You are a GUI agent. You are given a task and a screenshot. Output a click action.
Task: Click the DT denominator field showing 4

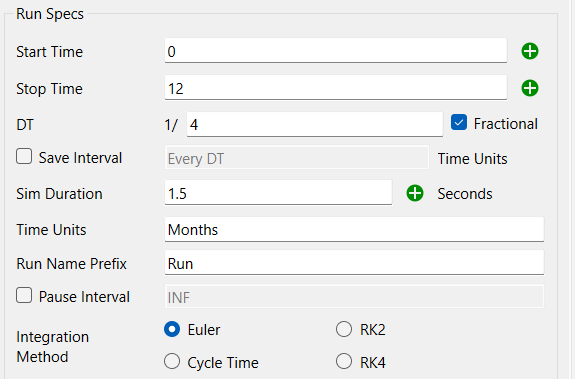(x=315, y=125)
